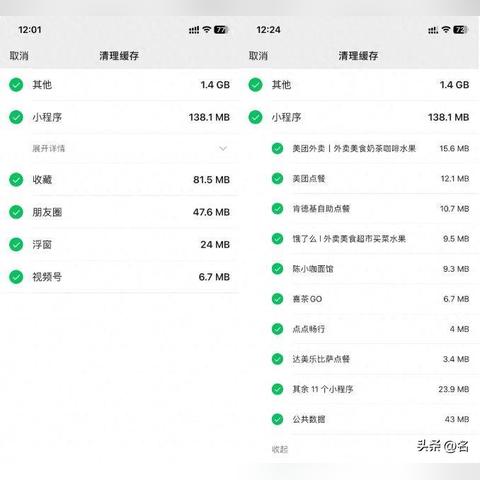Tap the 81.5 MB value

pos(211,179)
